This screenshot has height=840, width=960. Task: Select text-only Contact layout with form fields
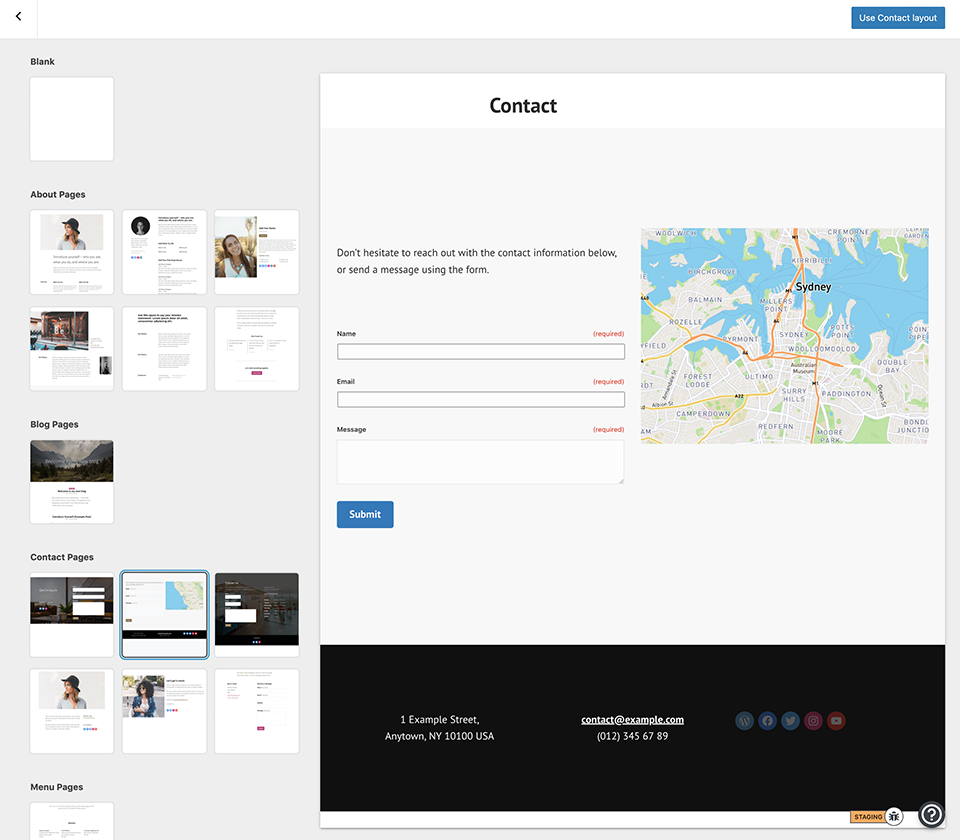click(257, 711)
